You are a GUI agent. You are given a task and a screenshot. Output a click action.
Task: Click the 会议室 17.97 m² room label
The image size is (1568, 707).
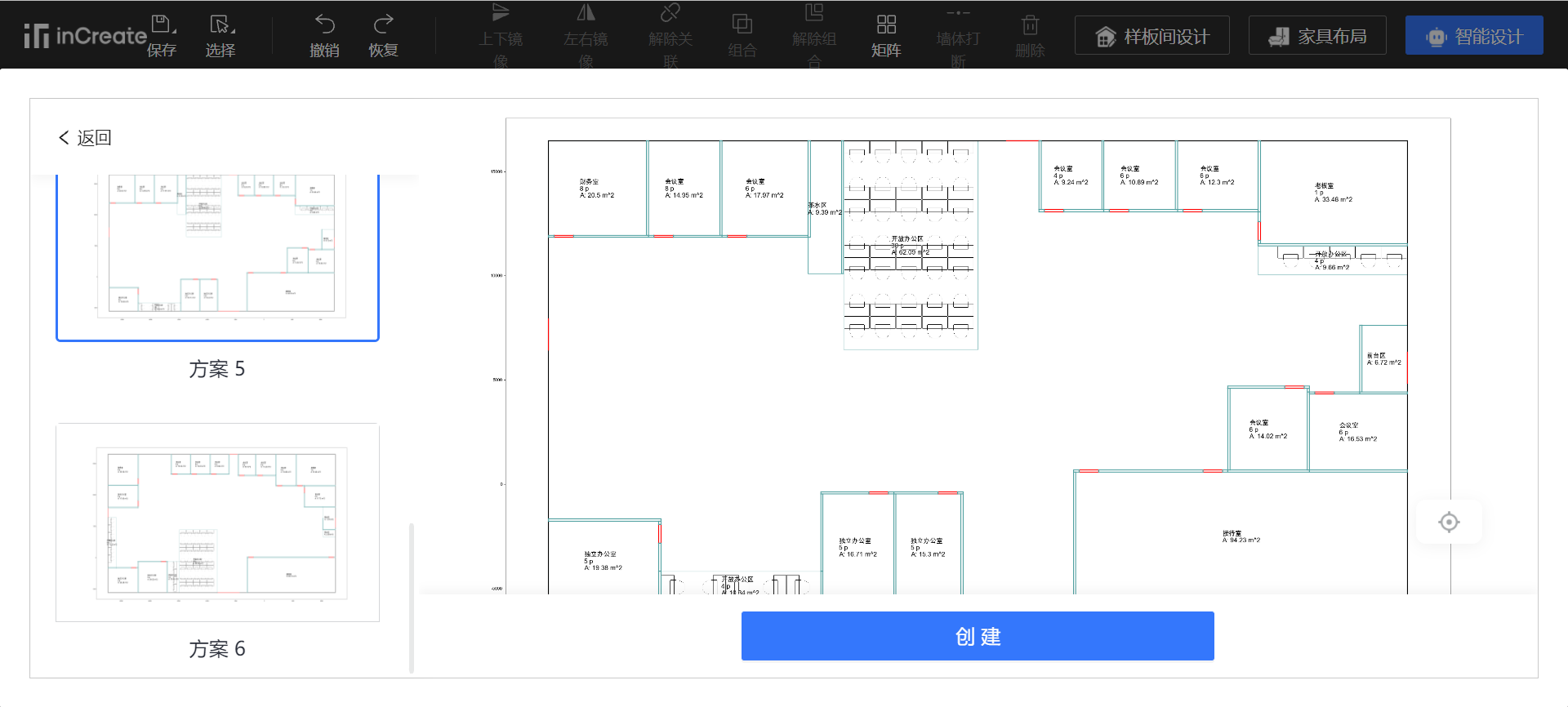pos(764,189)
